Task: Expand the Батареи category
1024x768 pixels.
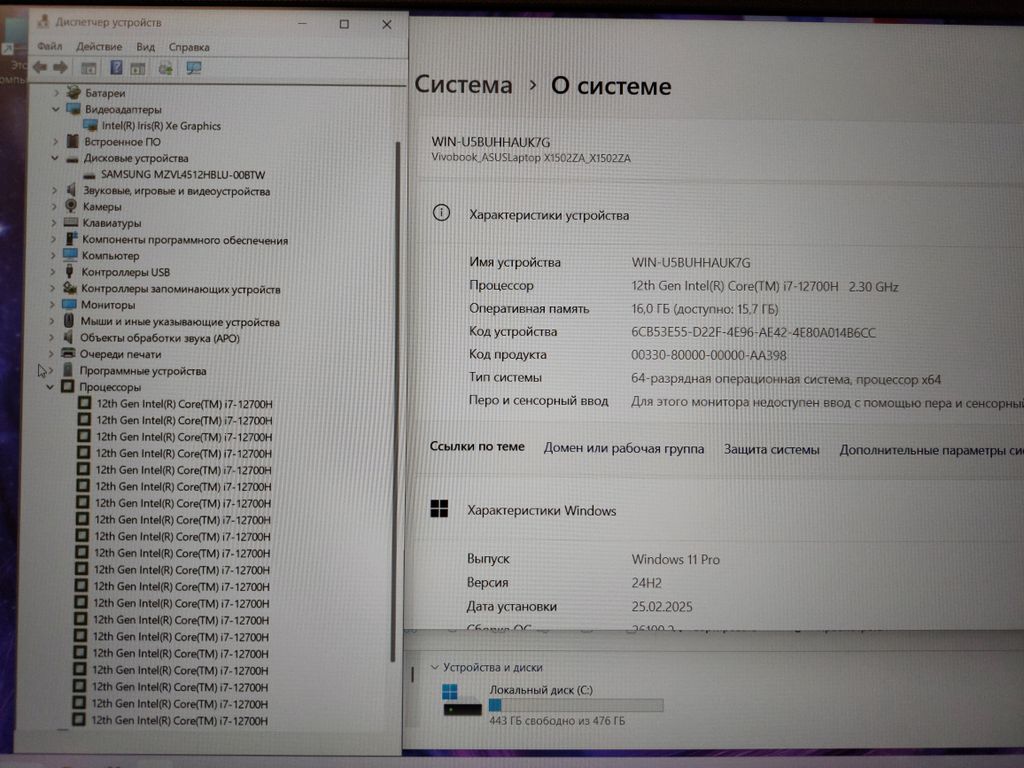Action: point(57,93)
